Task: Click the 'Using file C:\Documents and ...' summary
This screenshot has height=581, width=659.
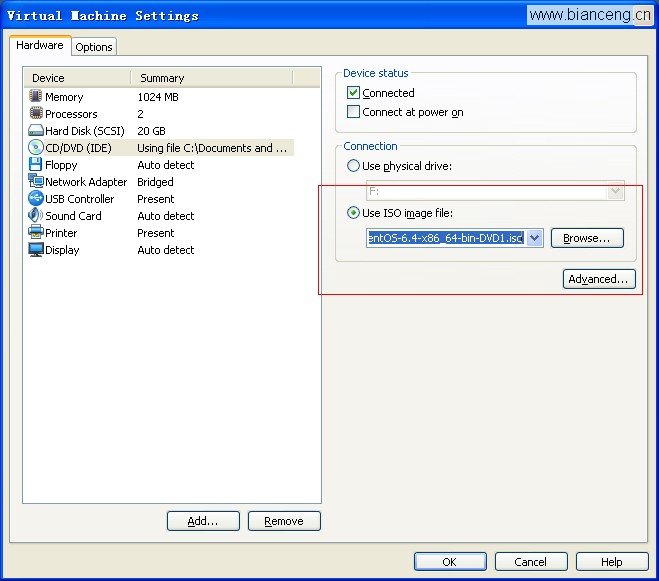Action: pyautogui.click(x=212, y=148)
